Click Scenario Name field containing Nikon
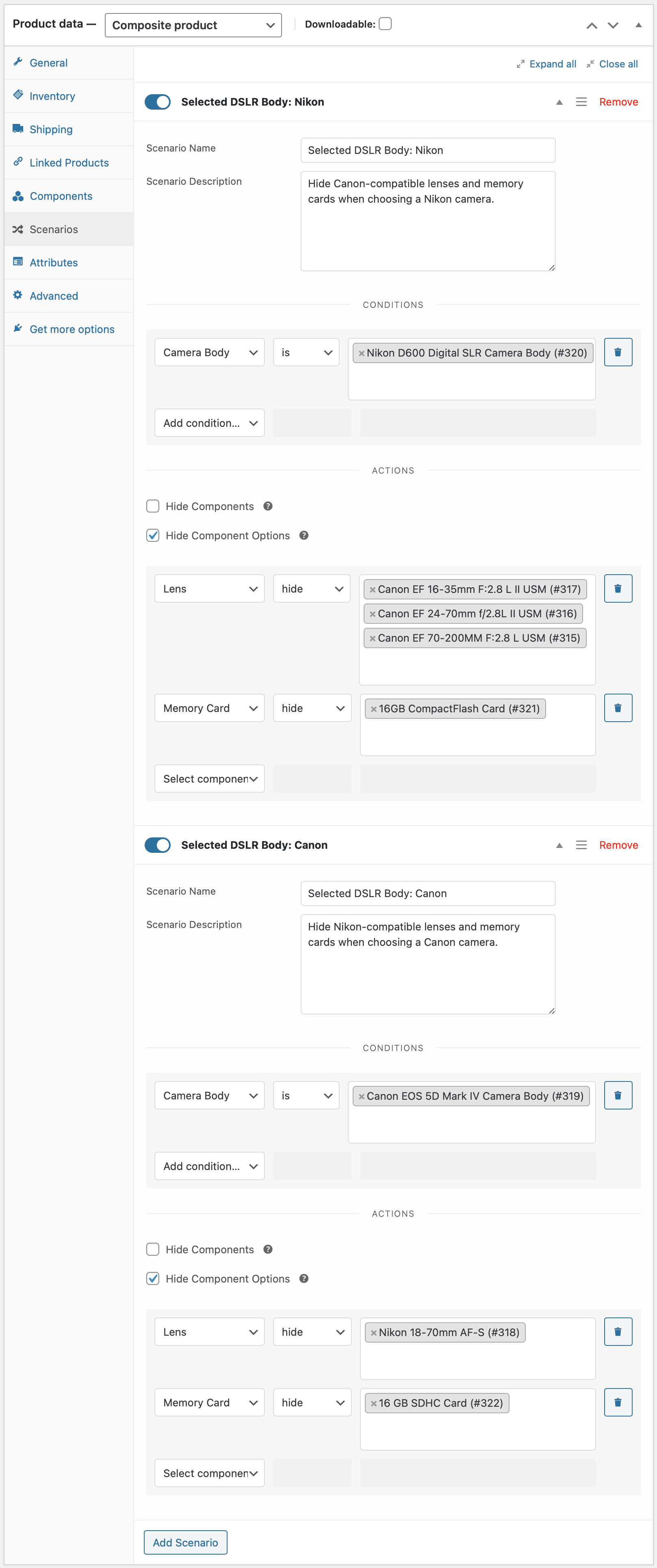The image size is (657, 1568). [428, 150]
